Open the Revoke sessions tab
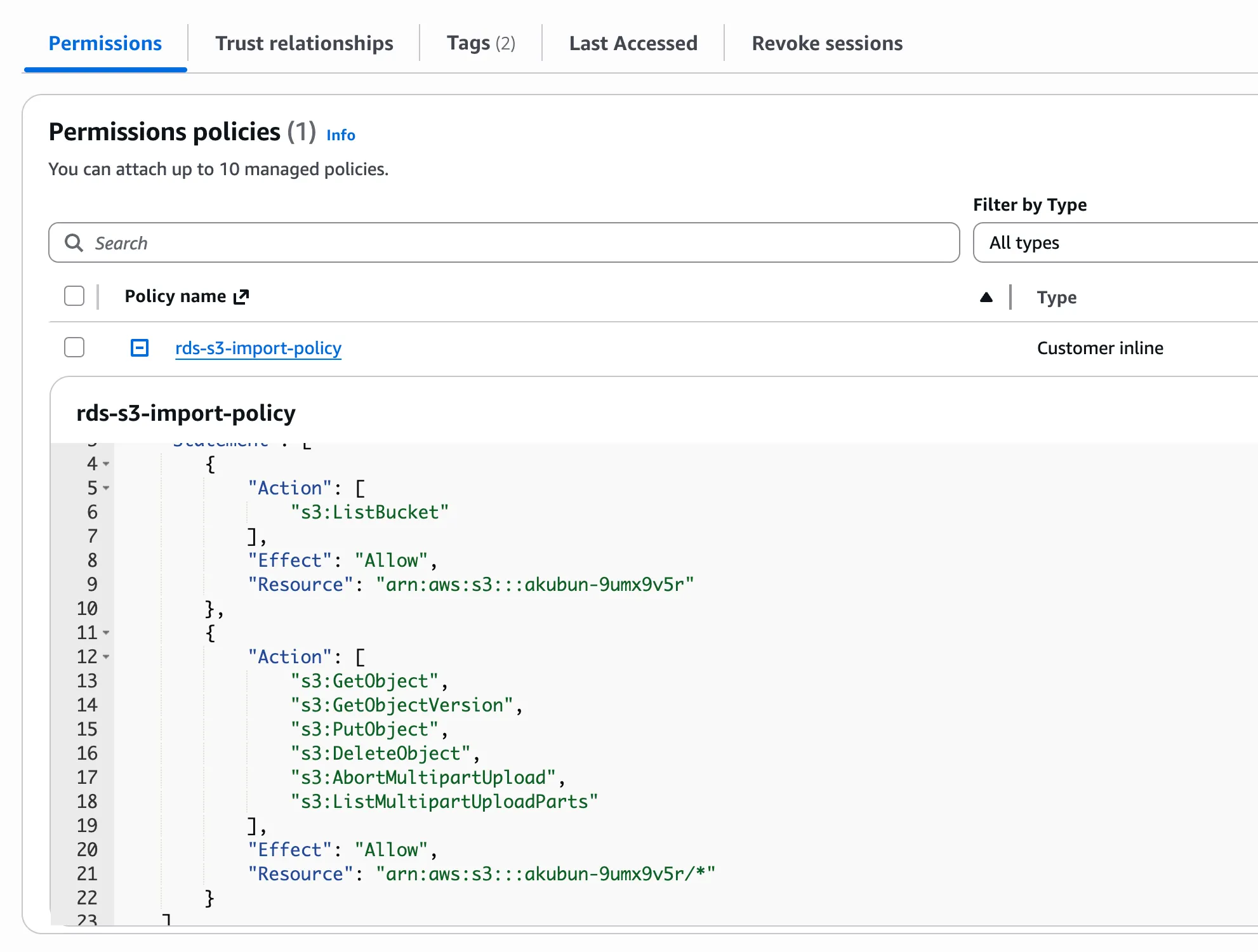 tap(826, 43)
